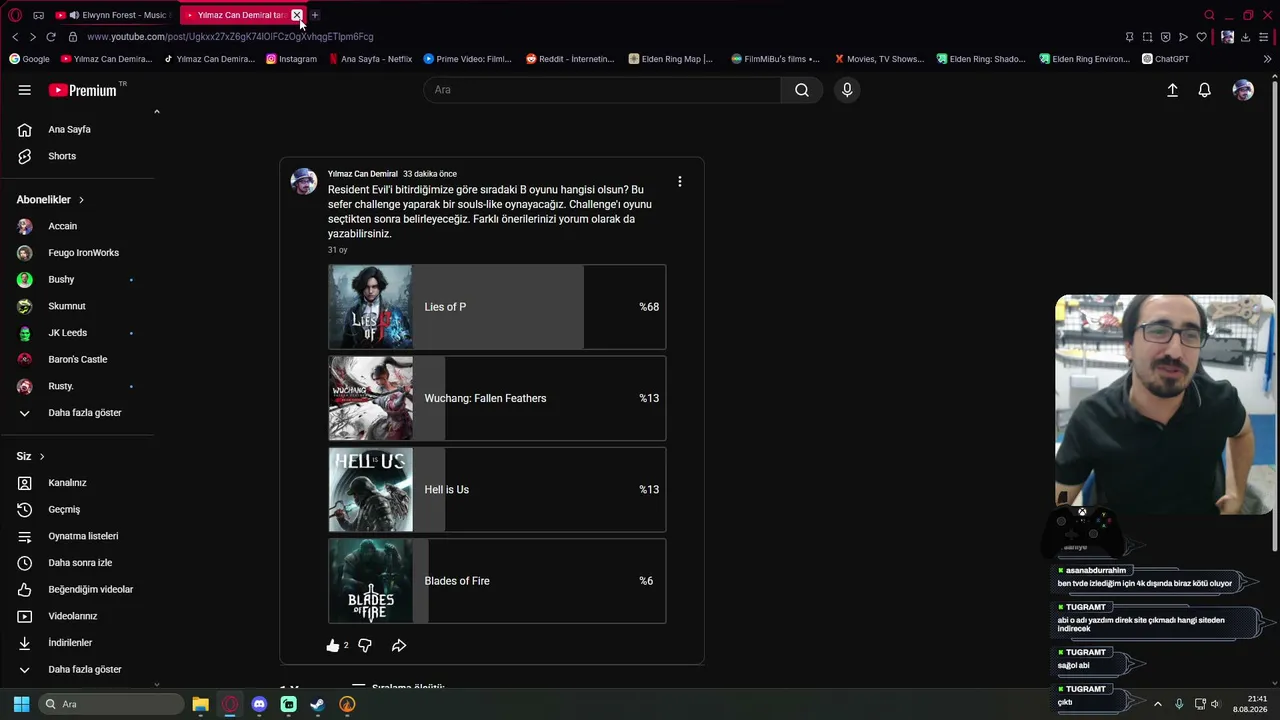This screenshot has height=720, width=1280.
Task: Expand the Siz section chevron
Action: (x=42, y=457)
